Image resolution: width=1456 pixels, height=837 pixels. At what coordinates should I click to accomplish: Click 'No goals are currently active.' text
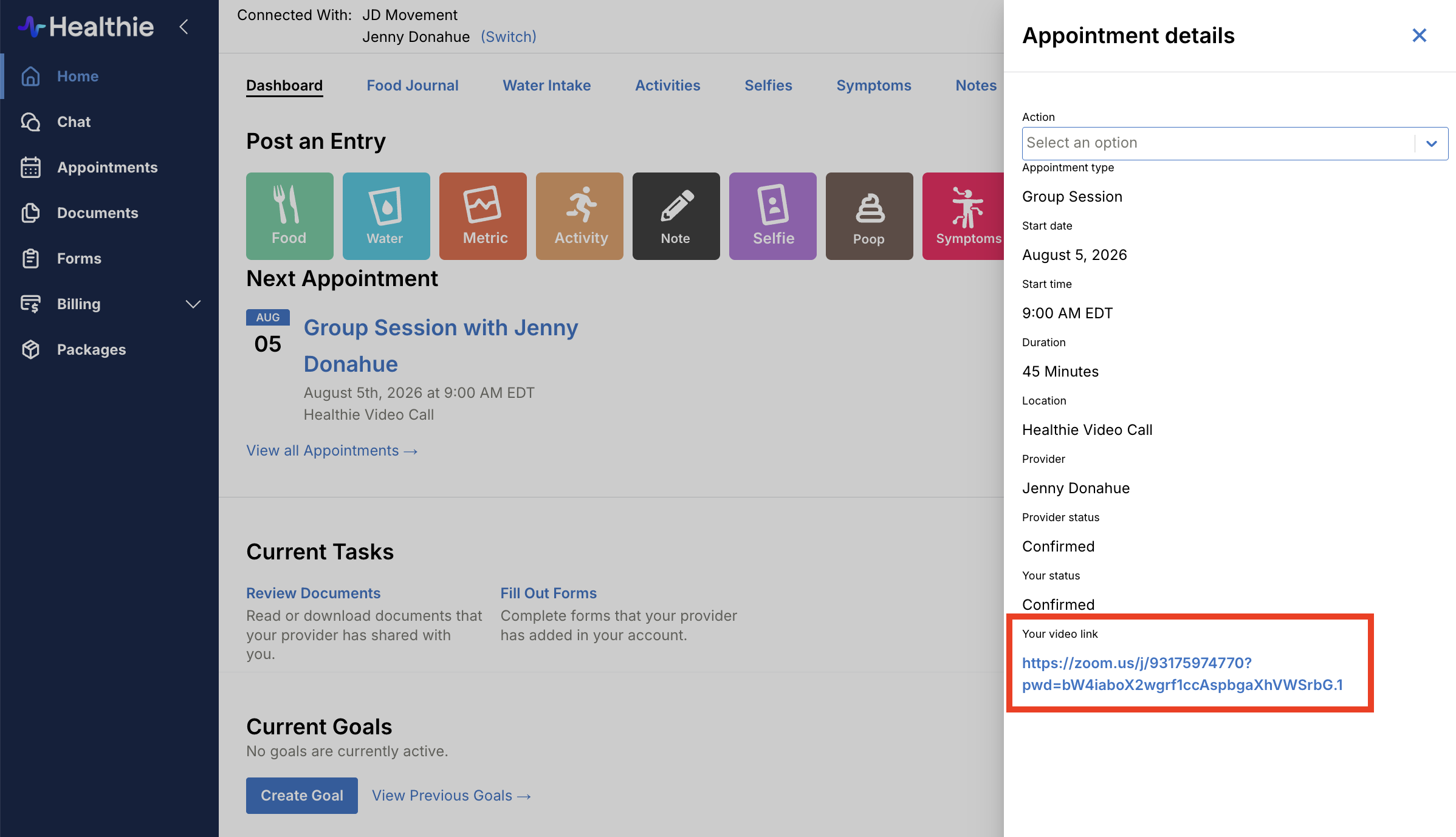click(x=347, y=751)
